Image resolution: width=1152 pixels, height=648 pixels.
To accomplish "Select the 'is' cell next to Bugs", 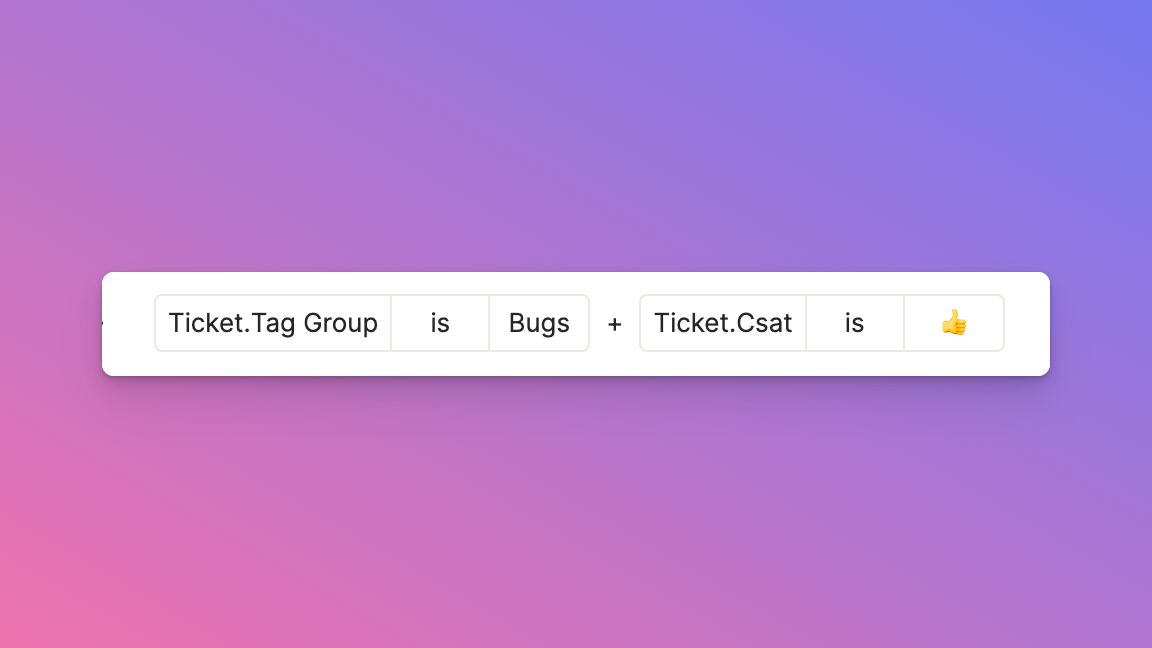I will click(440, 323).
